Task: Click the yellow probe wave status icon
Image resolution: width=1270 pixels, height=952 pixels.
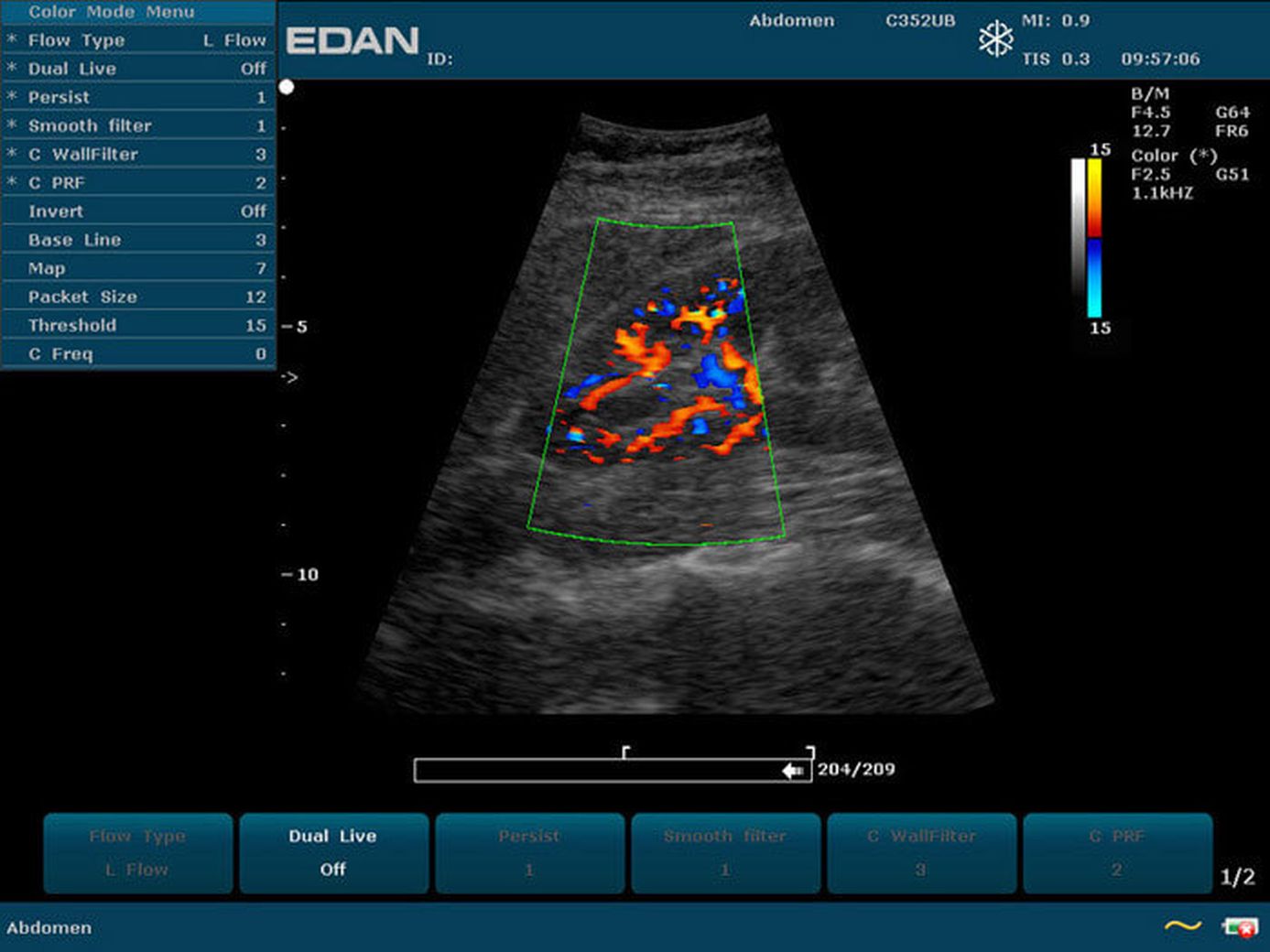Action: 1182,926
